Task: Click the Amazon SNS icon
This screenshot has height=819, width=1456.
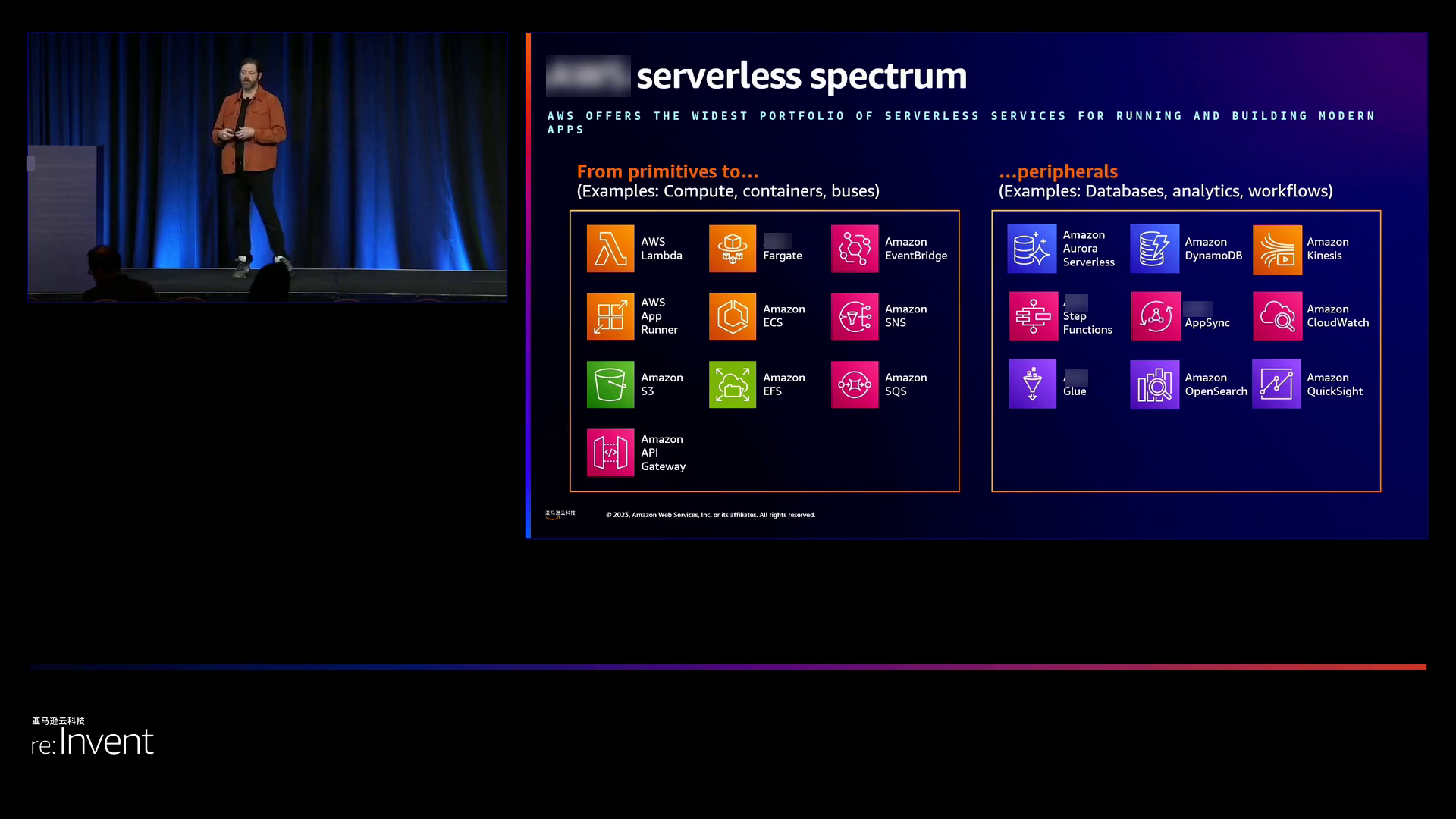Action: pos(855,316)
